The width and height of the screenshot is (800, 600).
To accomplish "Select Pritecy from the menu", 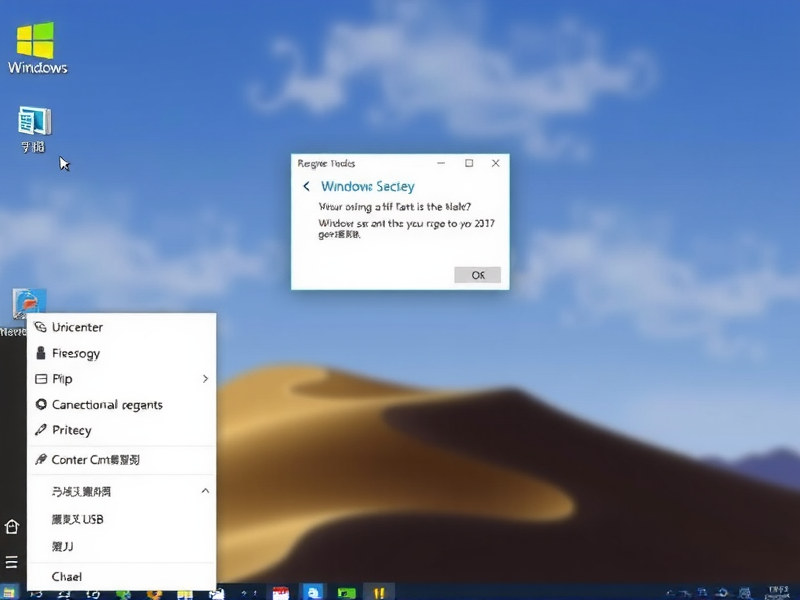I will coord(68,430).
